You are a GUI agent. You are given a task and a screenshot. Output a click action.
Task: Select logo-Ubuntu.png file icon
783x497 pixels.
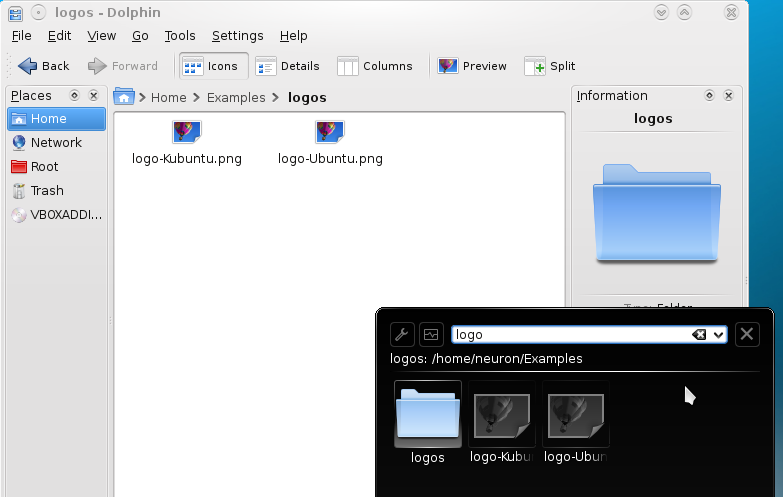tap(330, 132)
